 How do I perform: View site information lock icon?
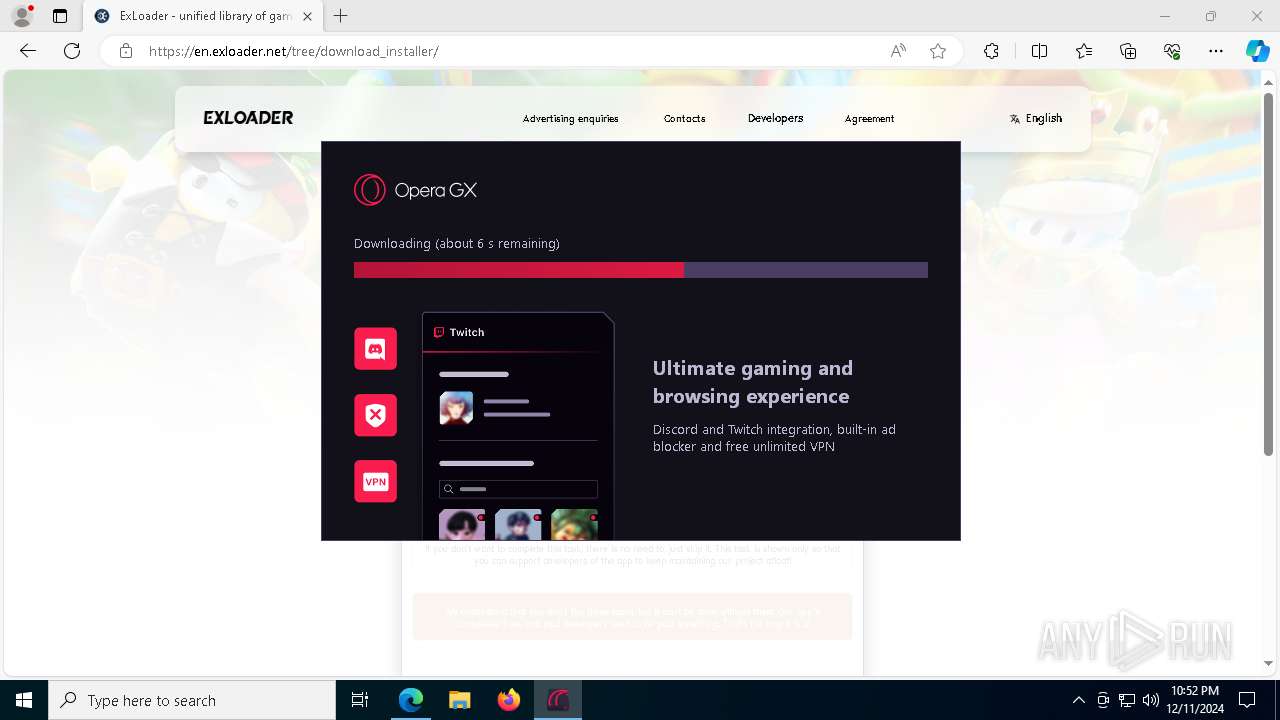(126, 51)
